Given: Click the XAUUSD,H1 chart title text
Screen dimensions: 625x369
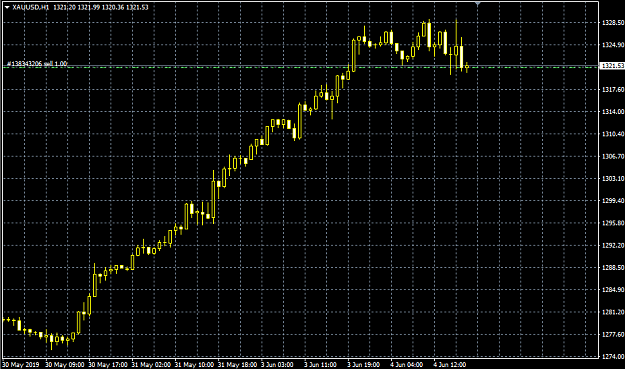Looking at the screenshot, I should 30,7.
